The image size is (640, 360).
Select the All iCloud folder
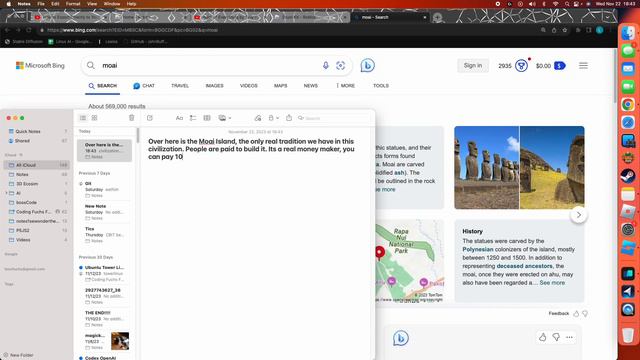pyautogui.click(x=37, y=165)
